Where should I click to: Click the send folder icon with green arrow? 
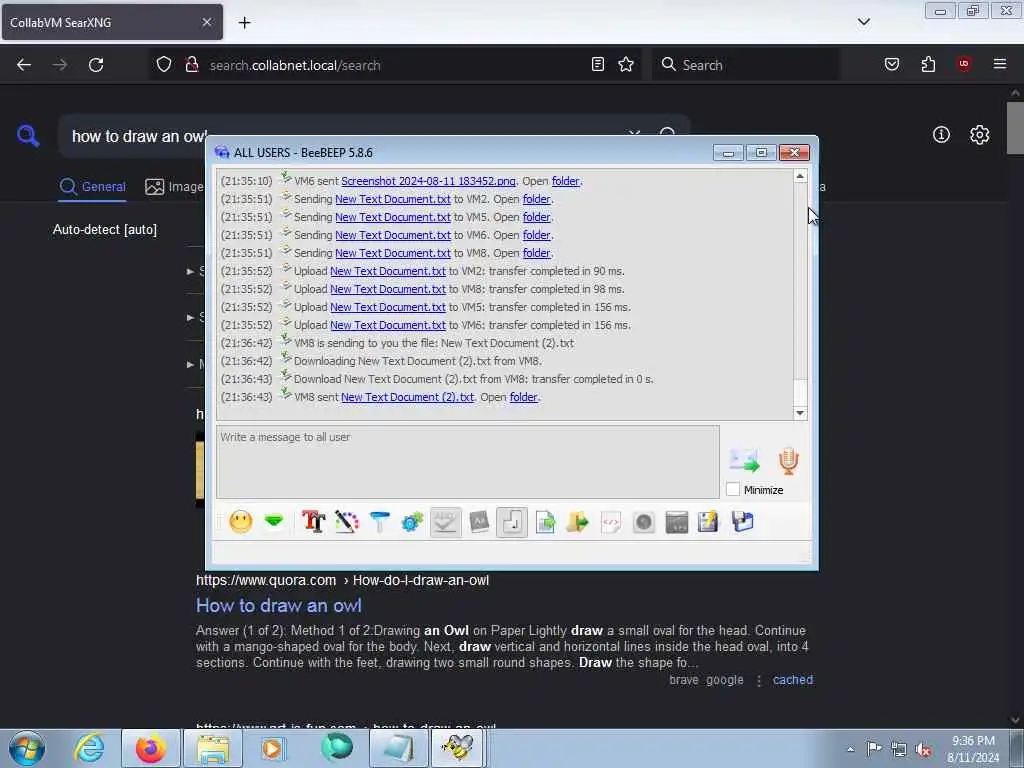(x=577, y=522)
